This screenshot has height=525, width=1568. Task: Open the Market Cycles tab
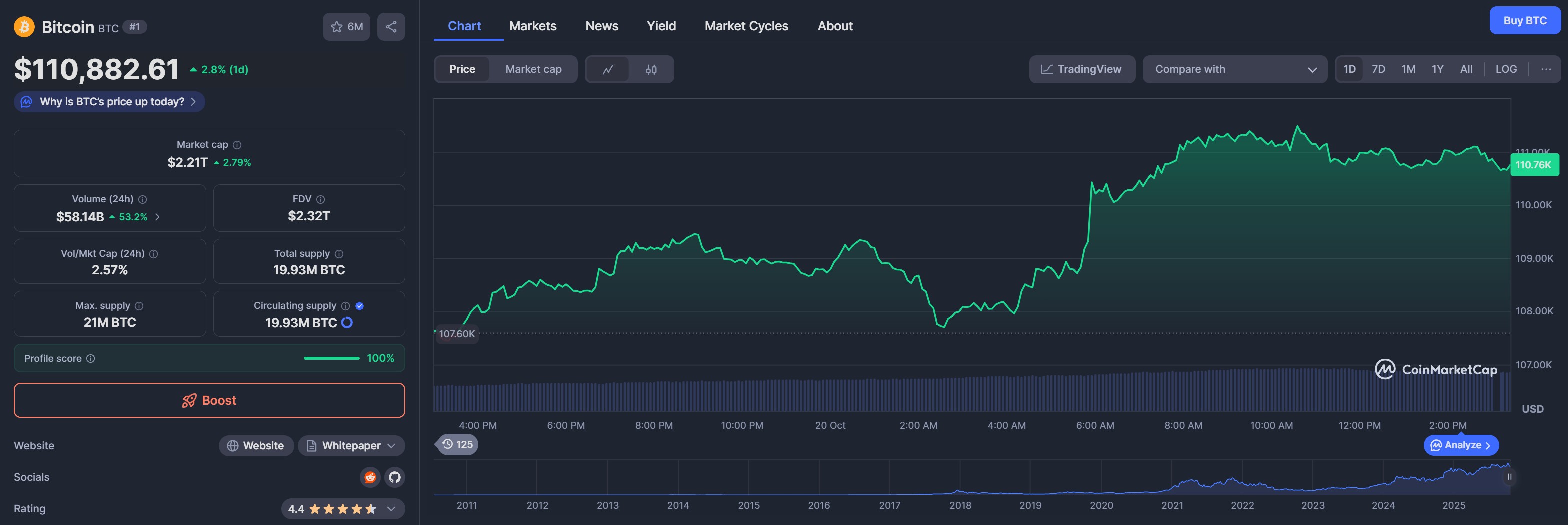click(746, 25)
